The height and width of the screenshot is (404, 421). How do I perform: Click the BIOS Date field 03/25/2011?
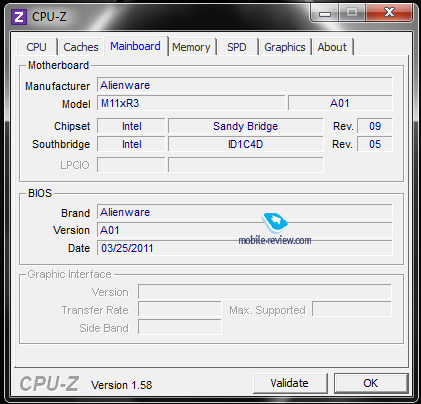pos(245,248)
